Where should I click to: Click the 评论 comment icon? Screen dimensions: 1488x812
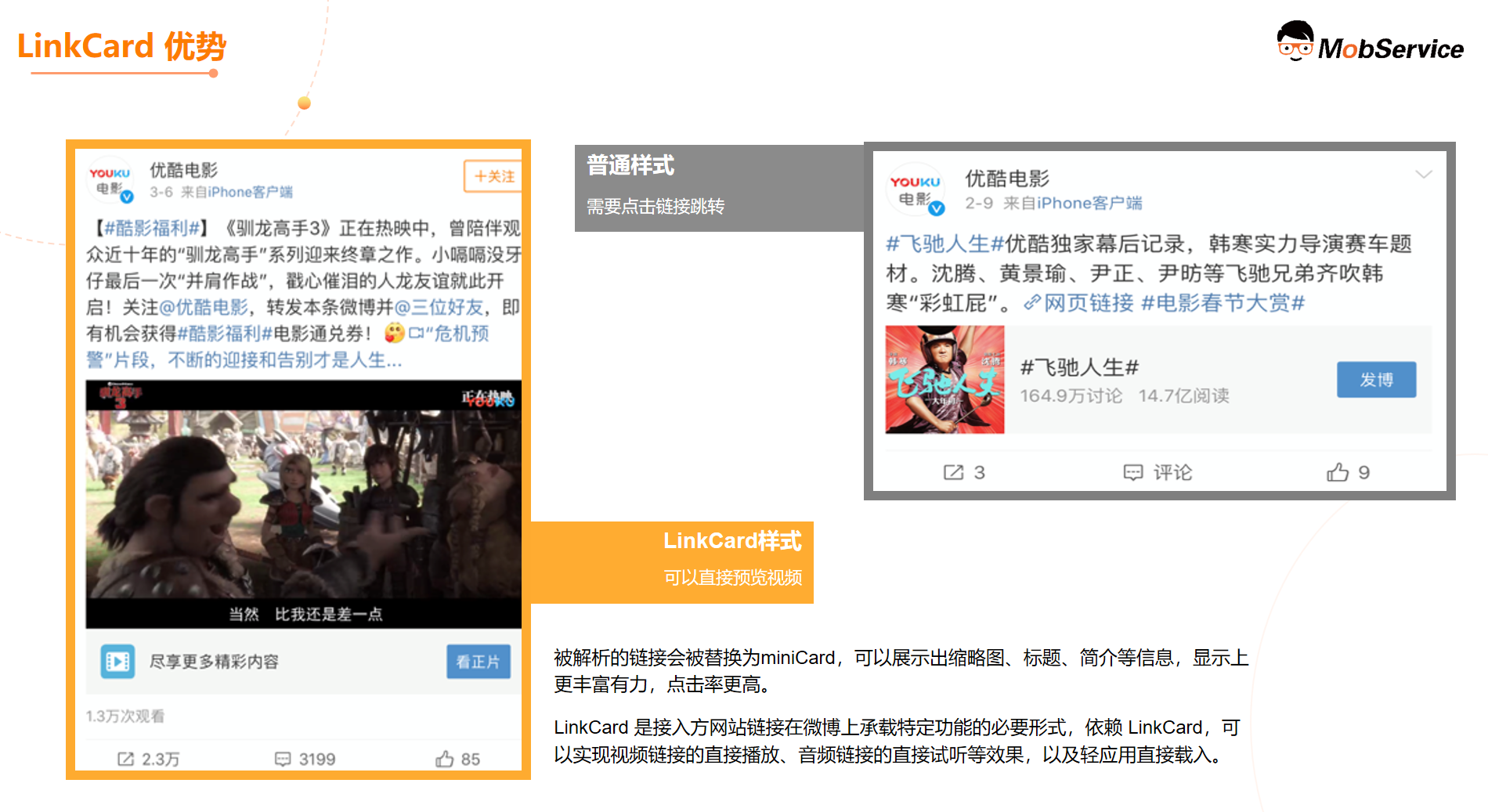tap(1133, 472)
